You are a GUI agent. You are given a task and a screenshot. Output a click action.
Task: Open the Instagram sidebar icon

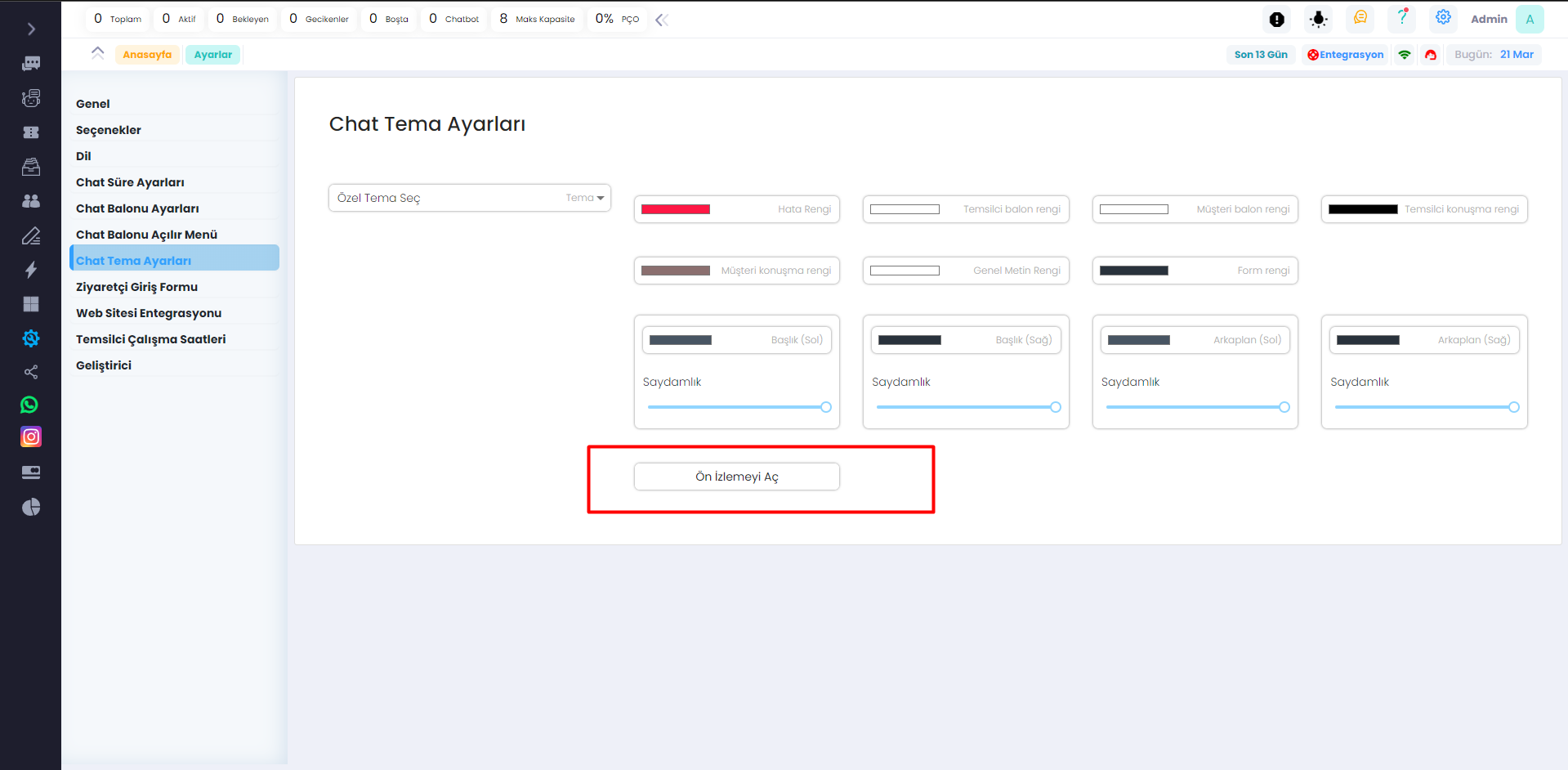pyautogui.click(x=31, y=437)
